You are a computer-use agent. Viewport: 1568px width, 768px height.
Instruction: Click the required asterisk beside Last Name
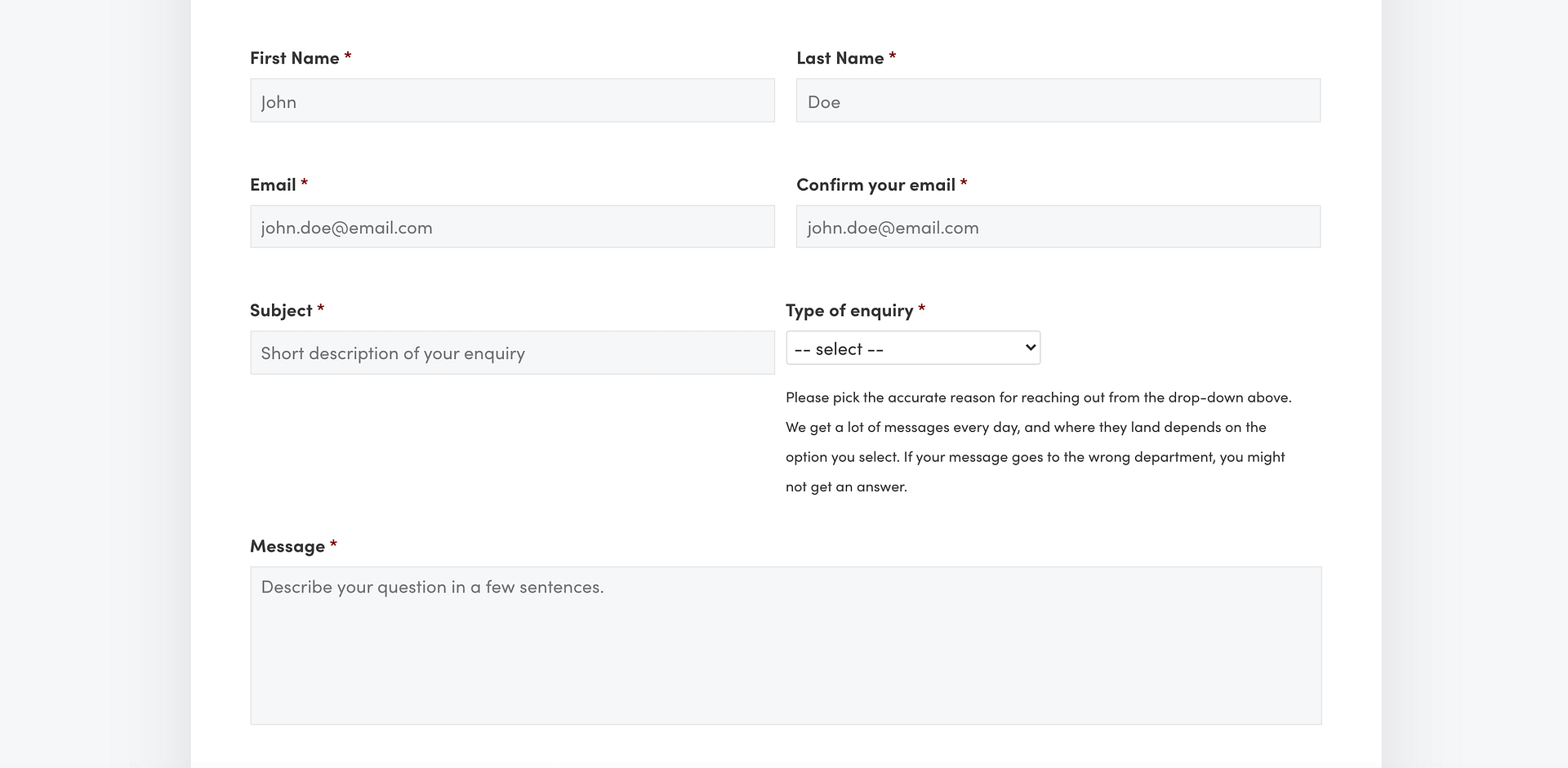click(893, 56)
